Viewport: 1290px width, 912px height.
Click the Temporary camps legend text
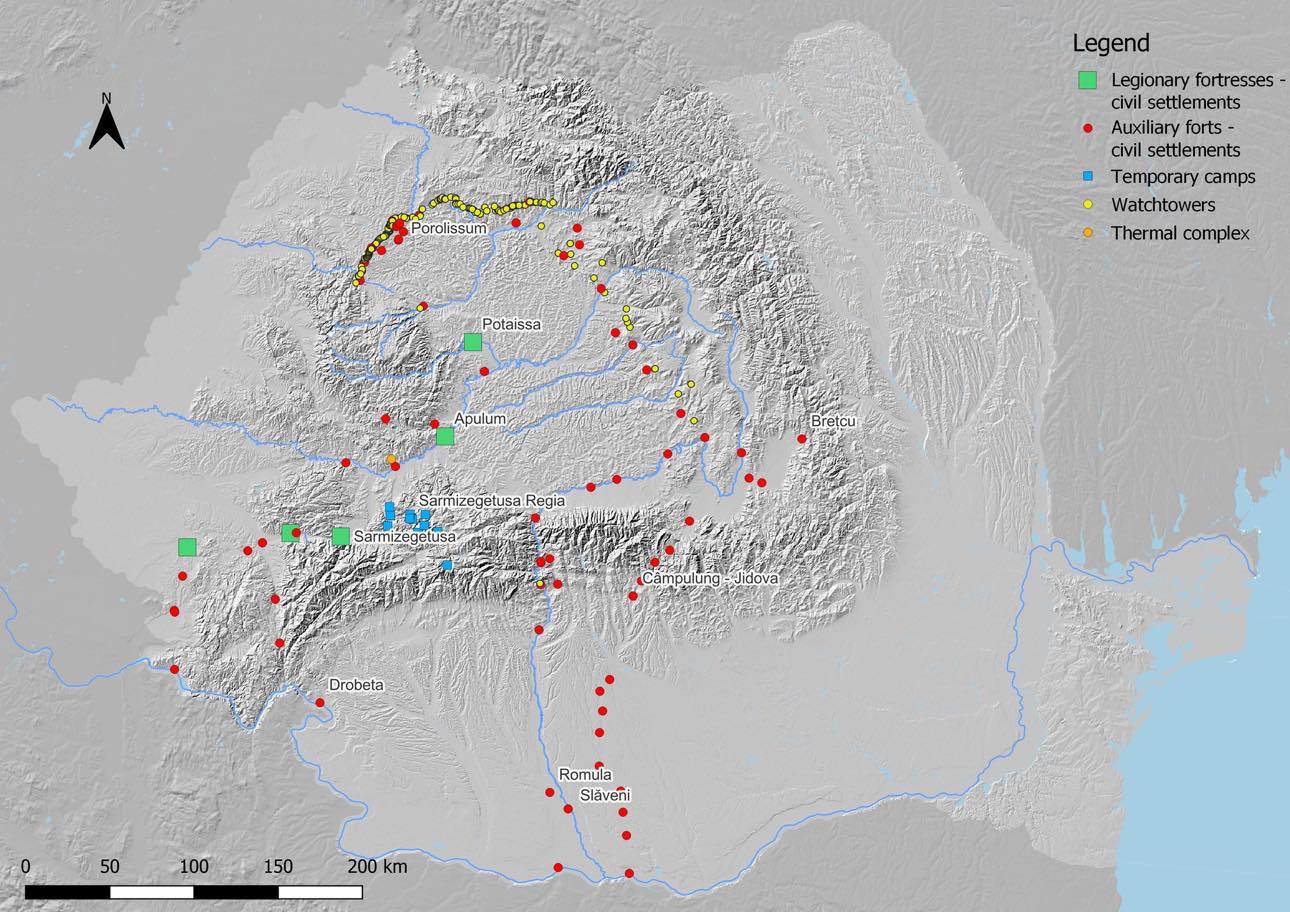pyautogui.click(x=1183, y=177)
